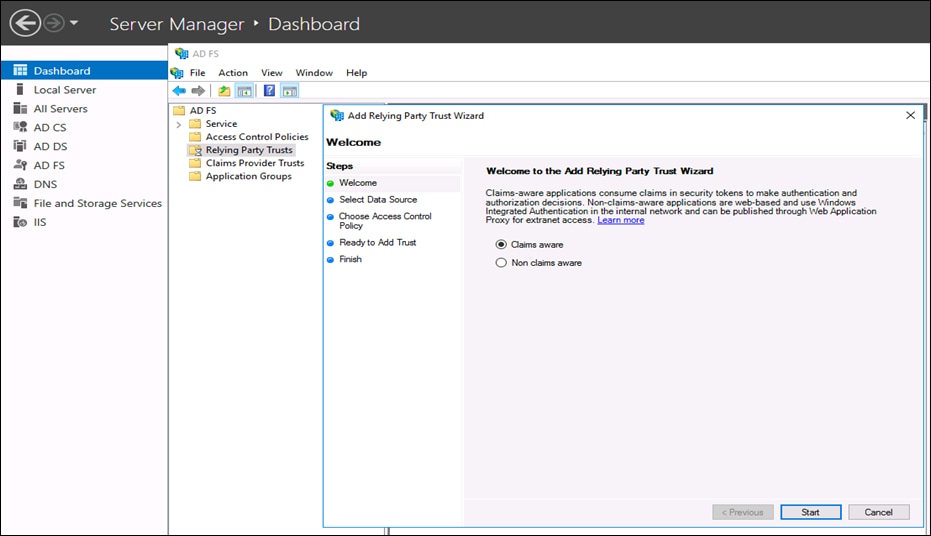Open the File menu
Image resolution: width=931 pixels, height=536 pixels.
coord(198,73)
